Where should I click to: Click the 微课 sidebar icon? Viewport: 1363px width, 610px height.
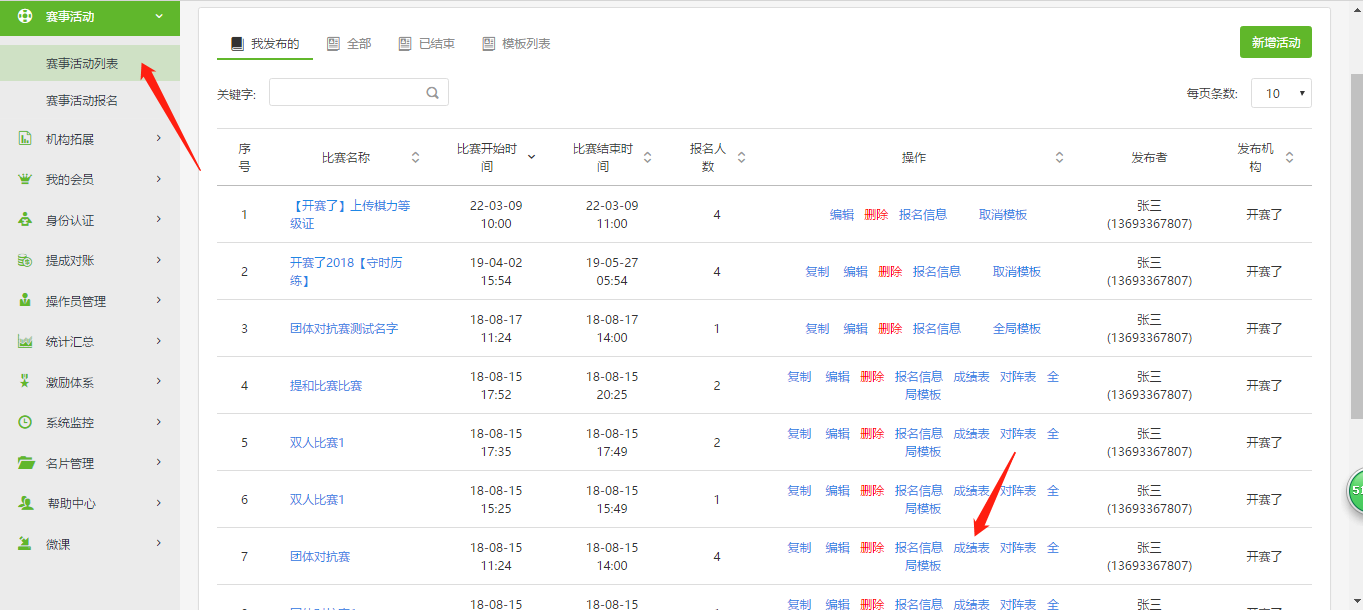(26, 544)
